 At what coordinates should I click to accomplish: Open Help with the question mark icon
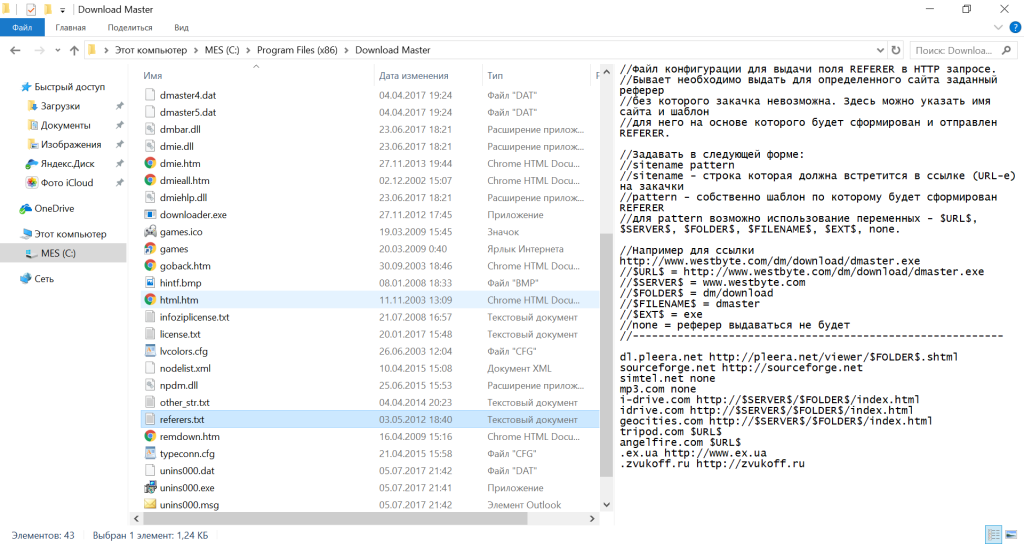pos(1011,28)
